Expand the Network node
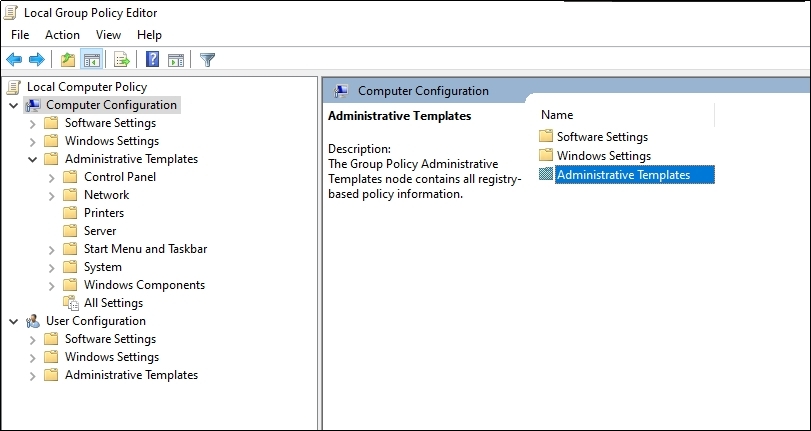Screen dimensions: 811x431 click(52, 196)
